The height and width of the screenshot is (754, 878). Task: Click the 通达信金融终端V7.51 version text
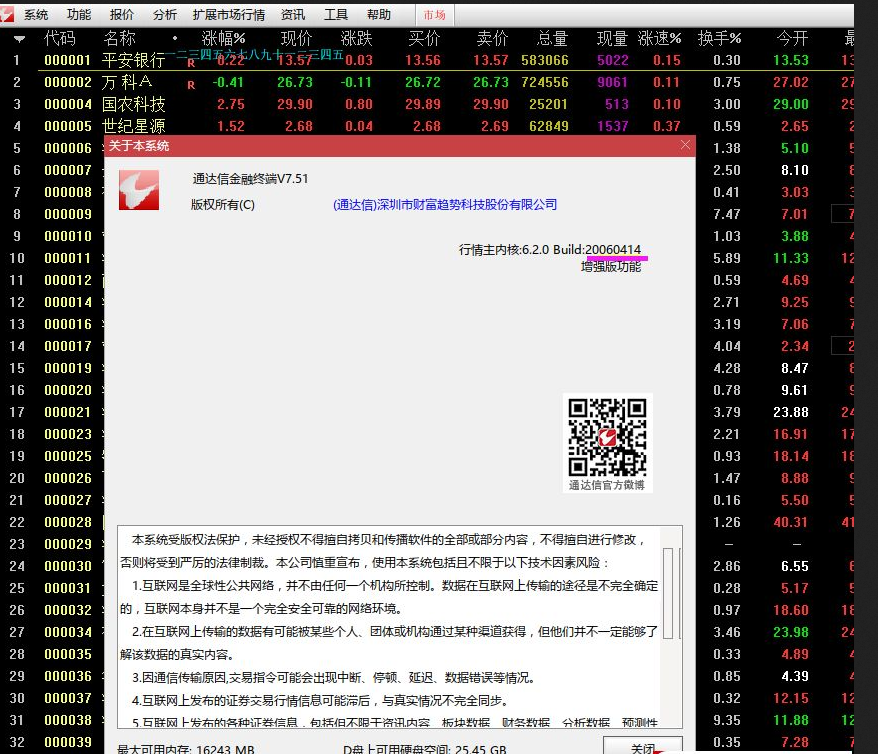[x=250, y=179]
